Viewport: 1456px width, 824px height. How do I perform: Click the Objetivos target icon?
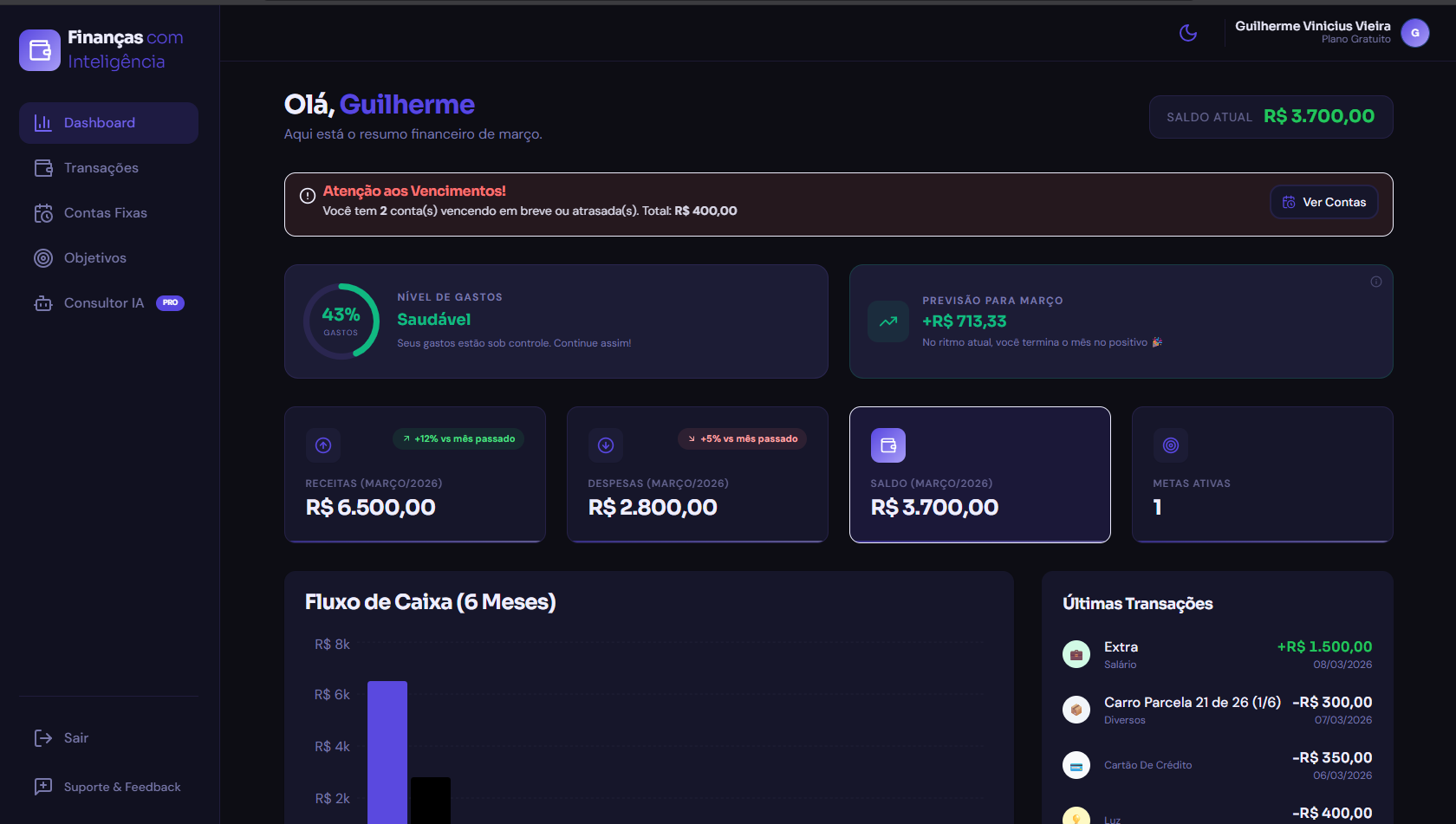(43, 257)
